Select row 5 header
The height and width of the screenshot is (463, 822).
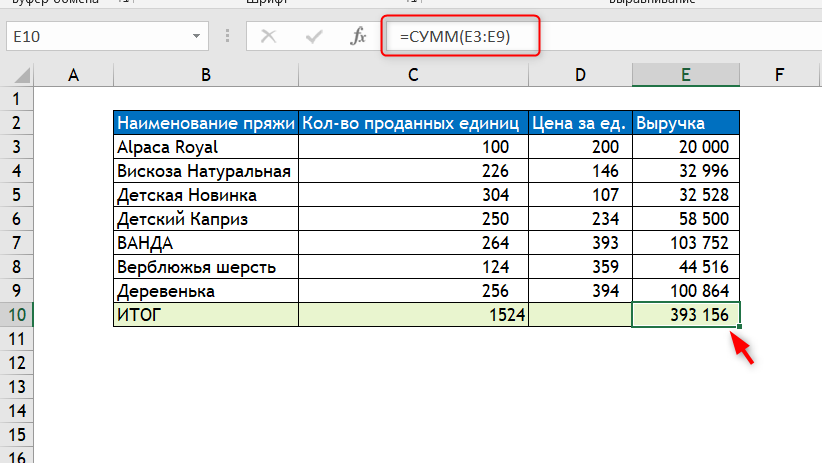pyautogui.click(x=16, y=195)
